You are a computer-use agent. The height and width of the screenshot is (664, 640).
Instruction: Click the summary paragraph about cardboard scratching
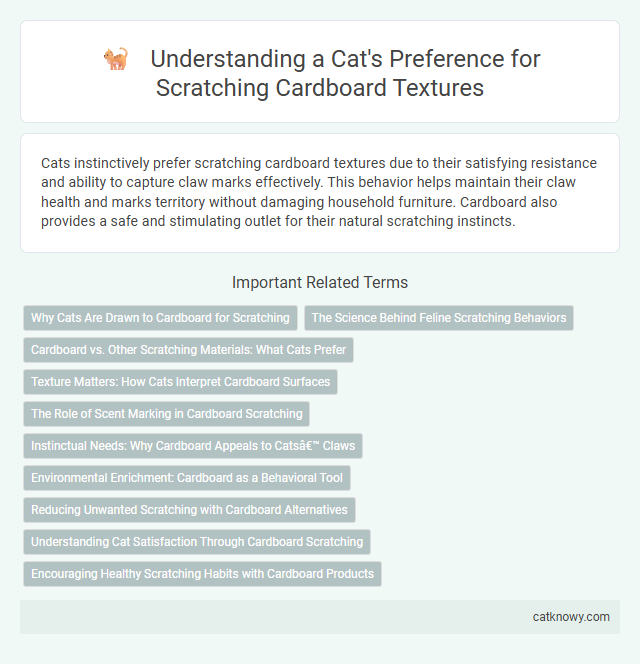point(320,192)
